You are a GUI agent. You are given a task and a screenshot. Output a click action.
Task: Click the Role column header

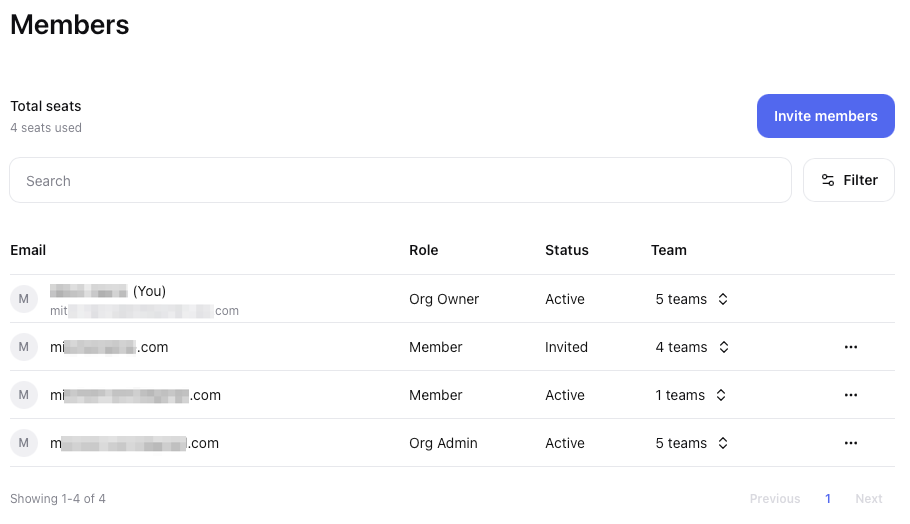424,250
